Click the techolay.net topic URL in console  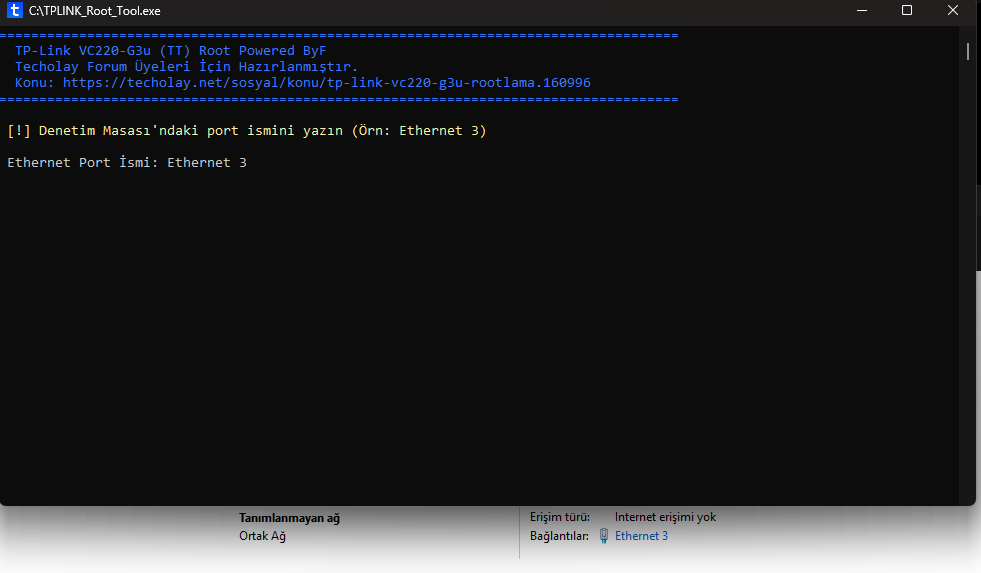[x=326, y=83]
